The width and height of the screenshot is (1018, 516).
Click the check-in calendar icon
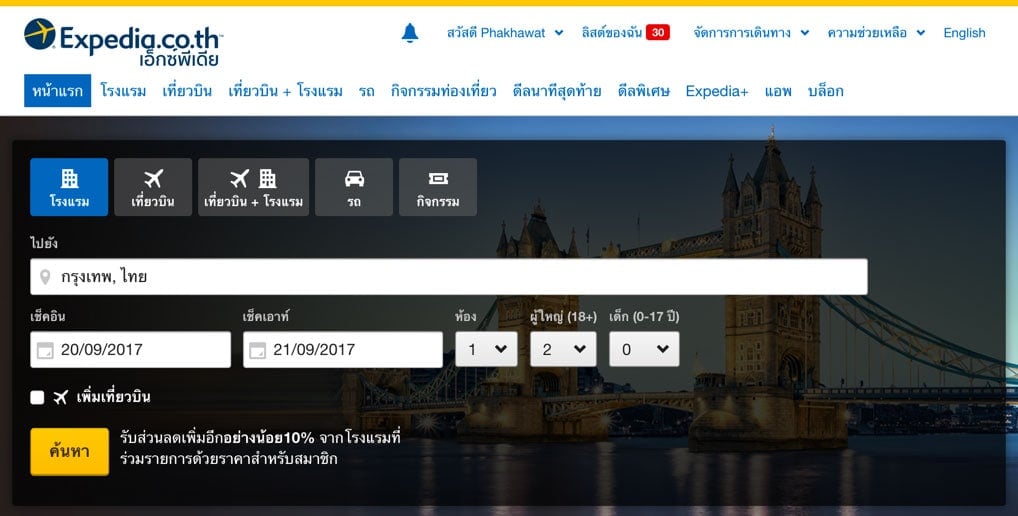click(x=45, y=350)
